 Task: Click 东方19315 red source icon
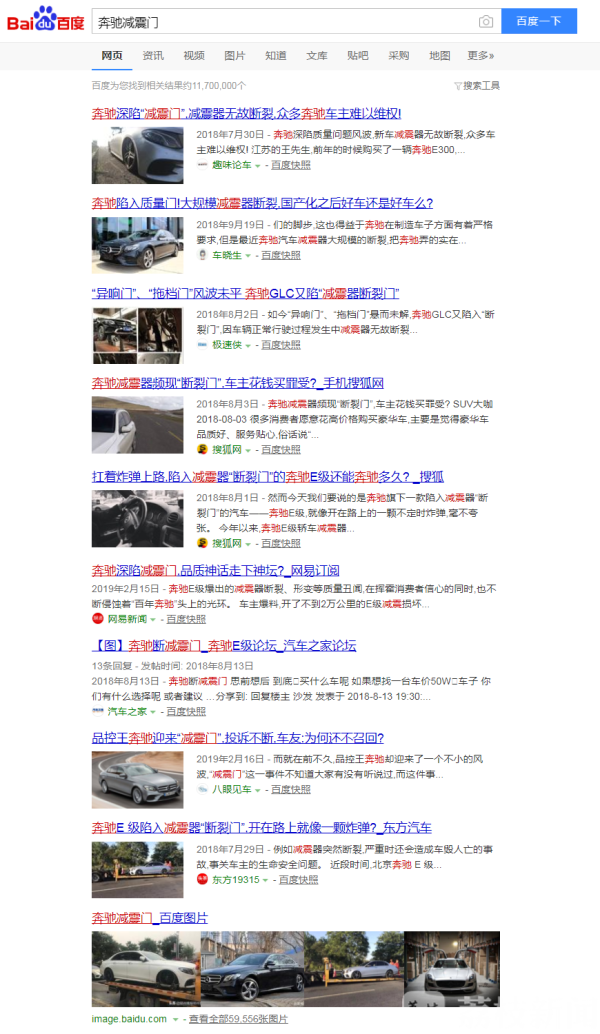[202, 879]
